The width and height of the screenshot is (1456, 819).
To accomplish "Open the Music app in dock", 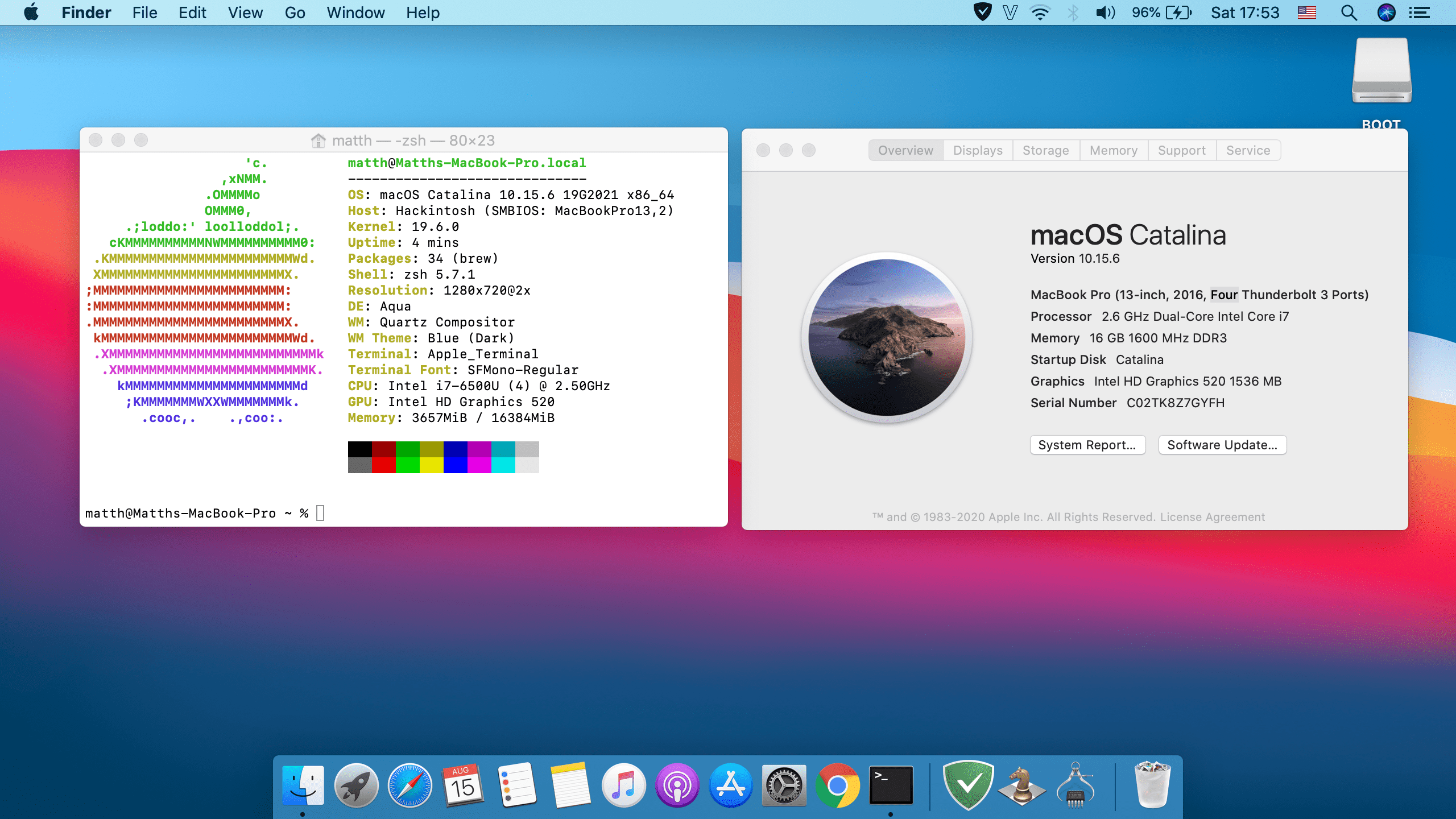I will (623, 786).
